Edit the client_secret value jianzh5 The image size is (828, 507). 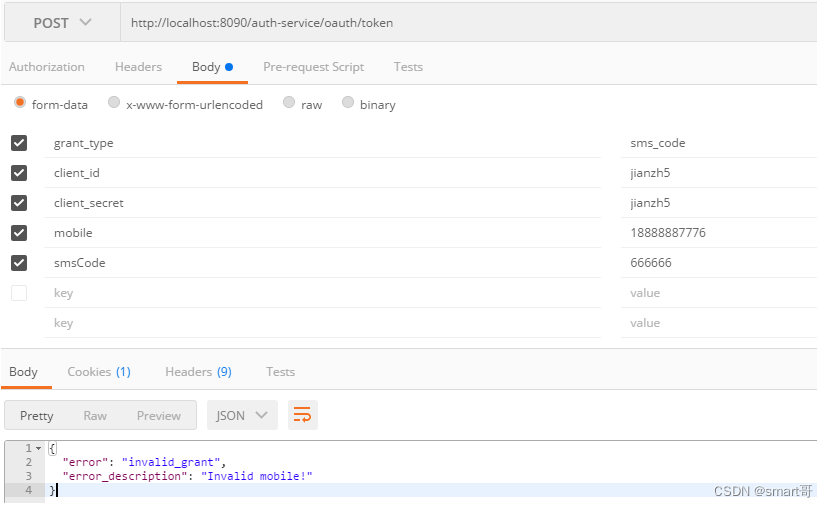[719, 203]
